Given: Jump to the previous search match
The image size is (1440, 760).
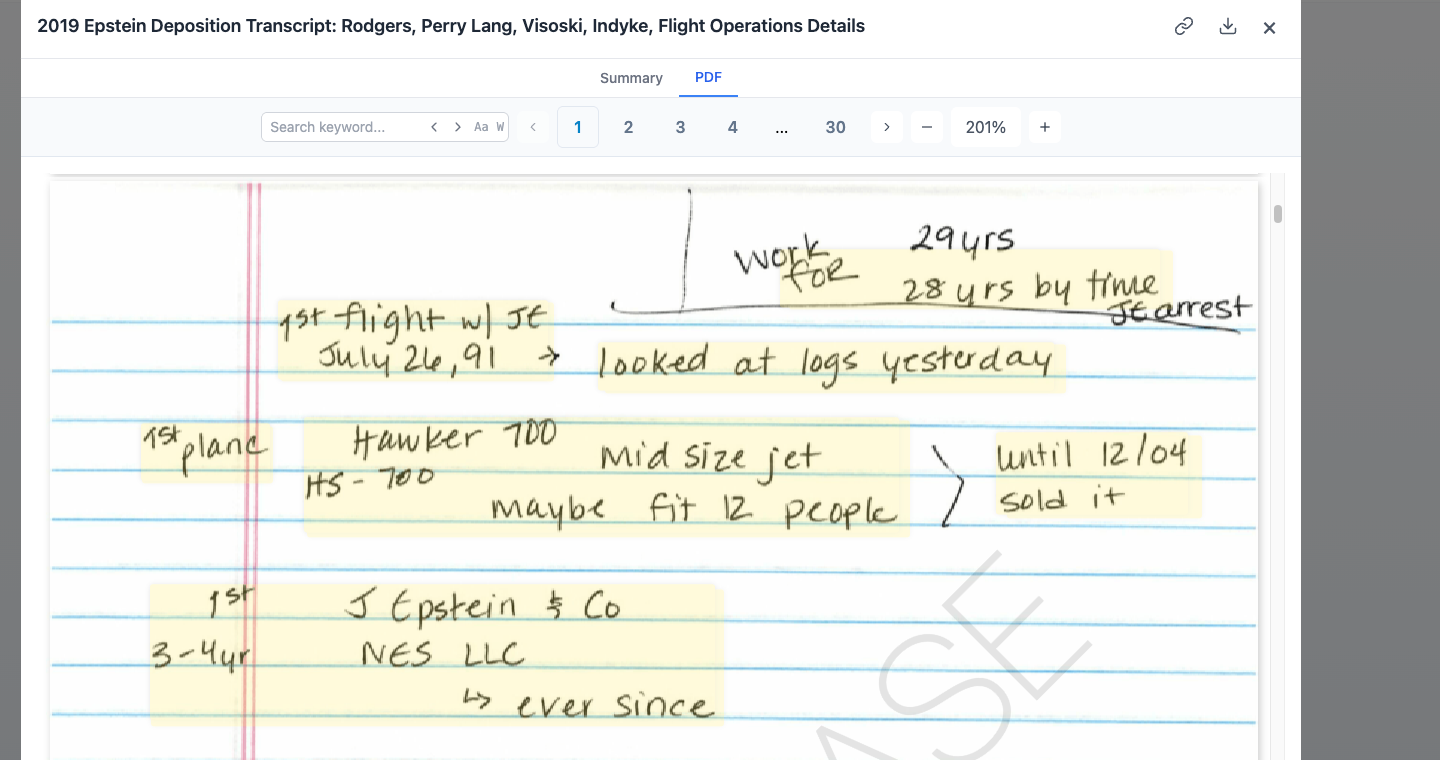Looking at the screenshot, I should click(434, 127).
